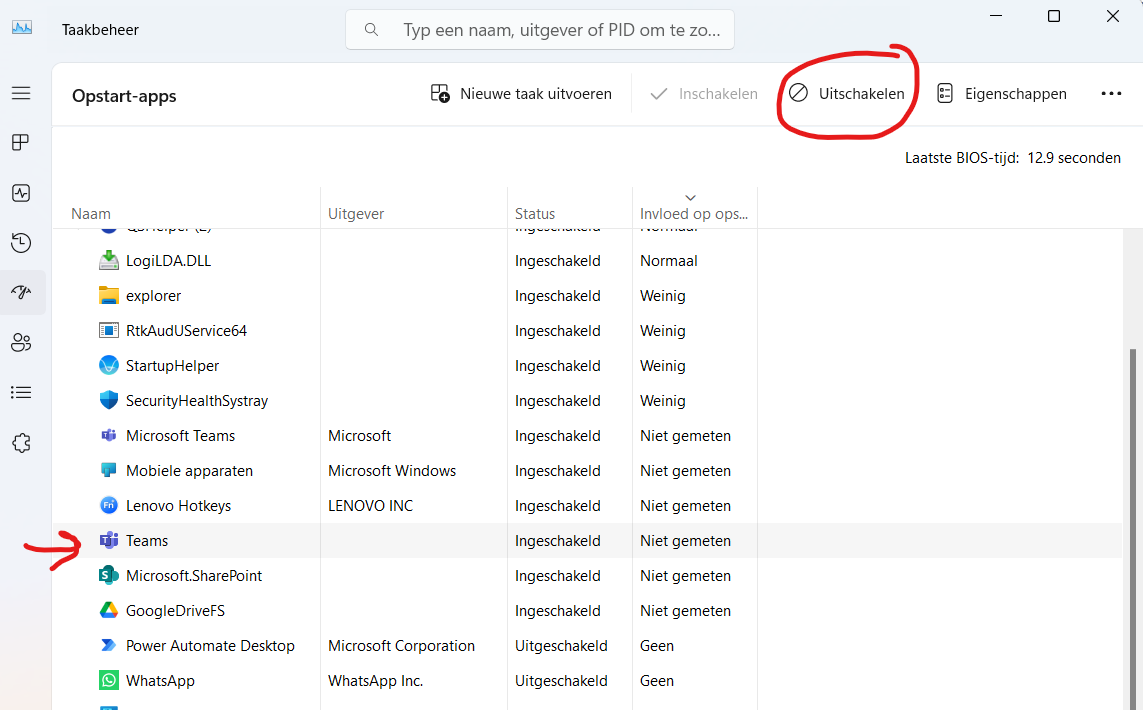This screenshot has width=1143, height=710.
Task: Open the Services page icon in the sidebar
Action: (21, 442)
